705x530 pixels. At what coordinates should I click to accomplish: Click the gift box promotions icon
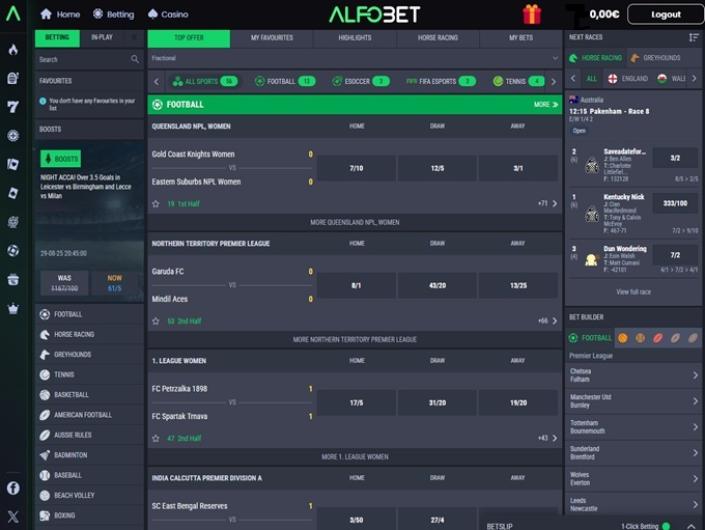click(531, 14)
